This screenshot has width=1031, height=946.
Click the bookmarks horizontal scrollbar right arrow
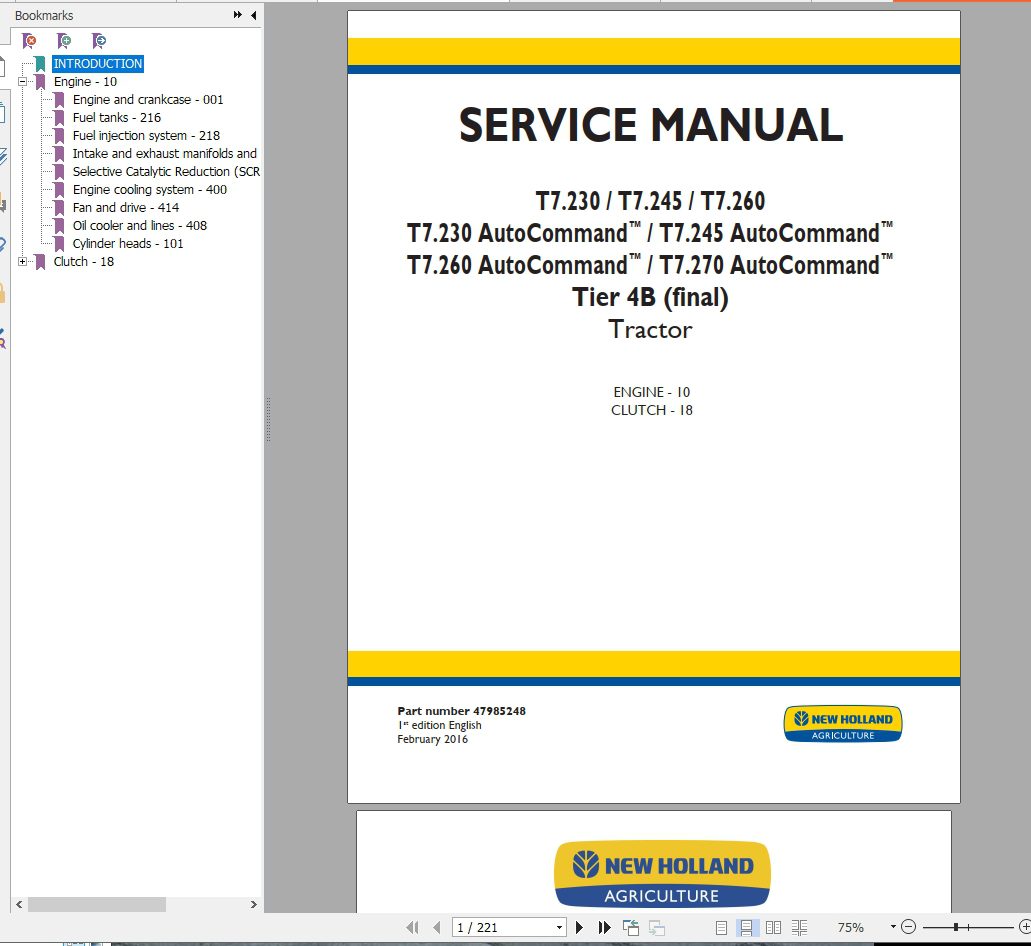click(254, 905)
